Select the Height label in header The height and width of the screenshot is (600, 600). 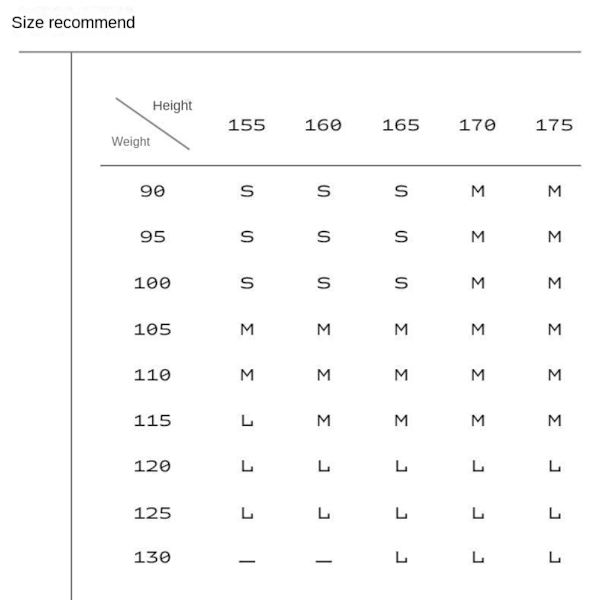click(x=172, y=106)
